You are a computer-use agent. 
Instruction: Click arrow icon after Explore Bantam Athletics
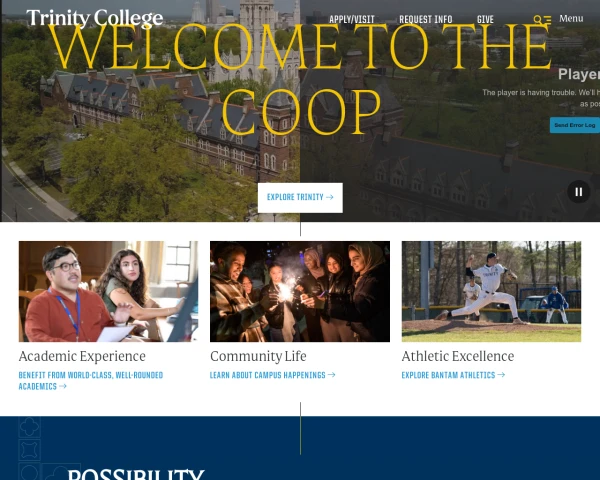click(x=501, y=375)
